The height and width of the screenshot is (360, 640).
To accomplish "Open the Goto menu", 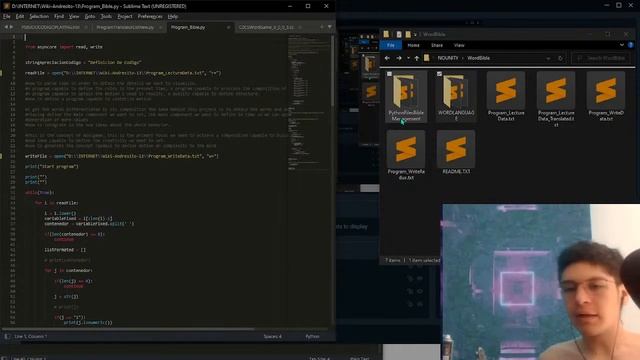I will click(x=90, y=16).
